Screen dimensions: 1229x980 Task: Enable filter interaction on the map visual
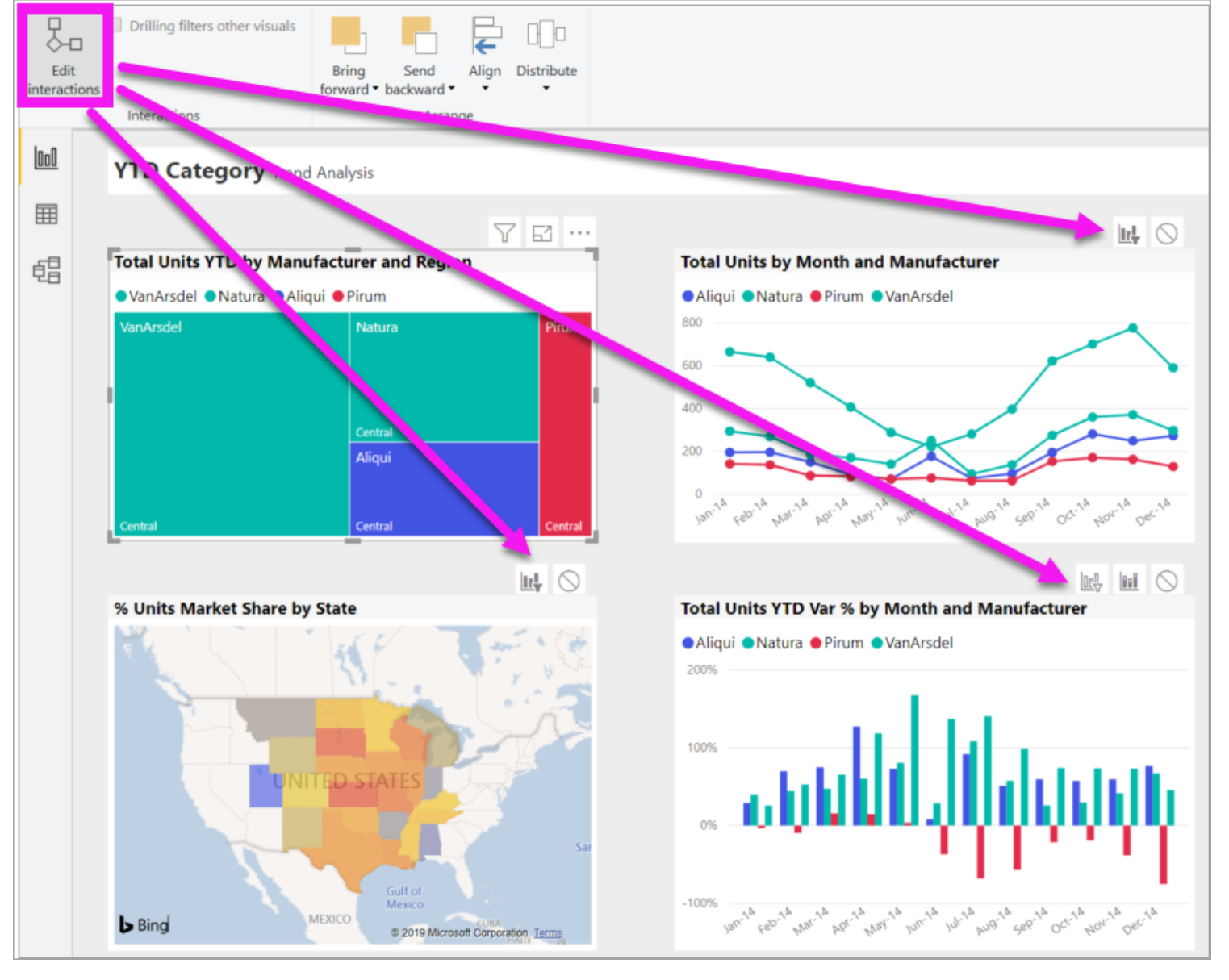click(531, 579)
